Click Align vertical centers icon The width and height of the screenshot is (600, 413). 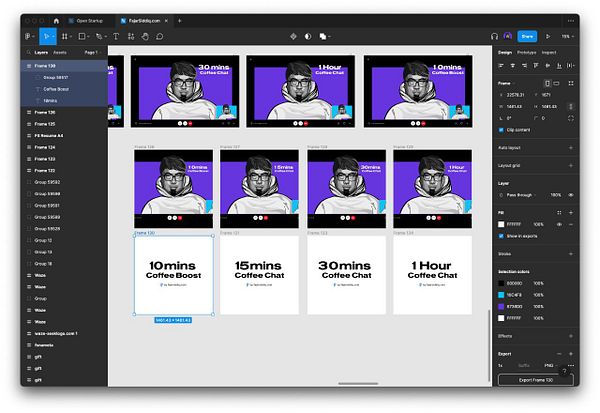[548, 65]
